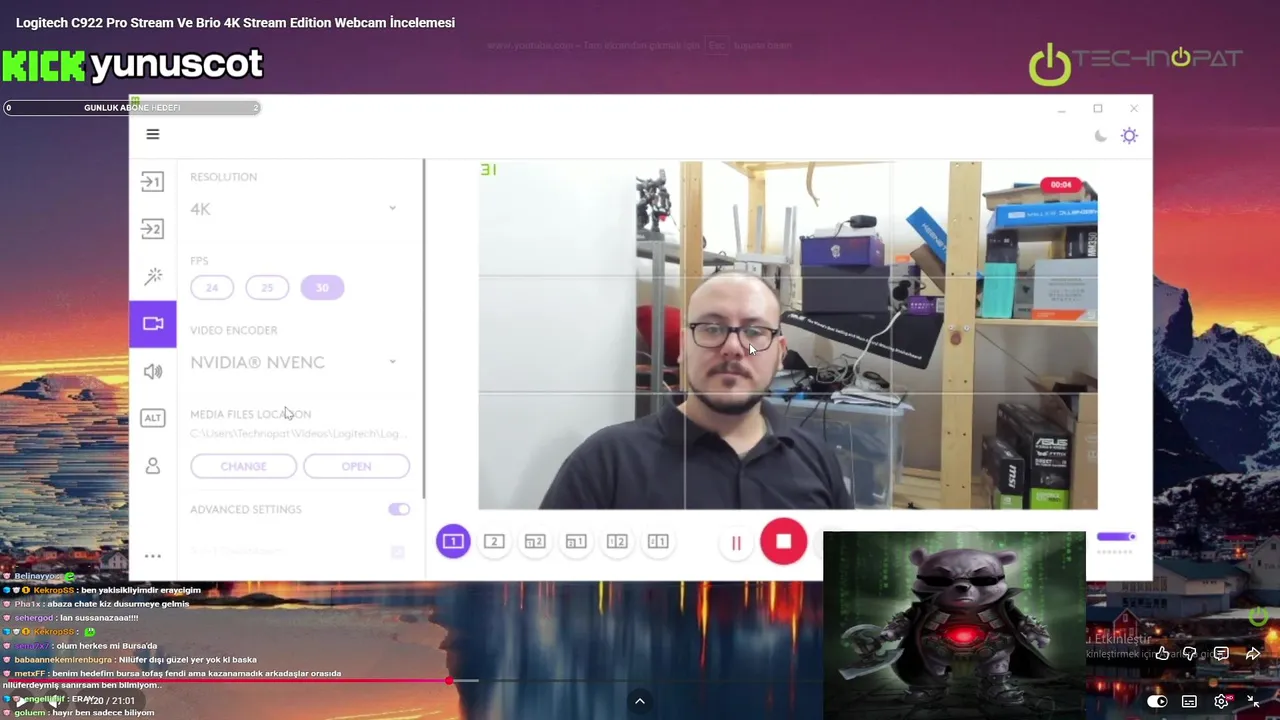The image size is (1280, 720).
Task: Click the CHANGE media location button
Action: [243, 466]
